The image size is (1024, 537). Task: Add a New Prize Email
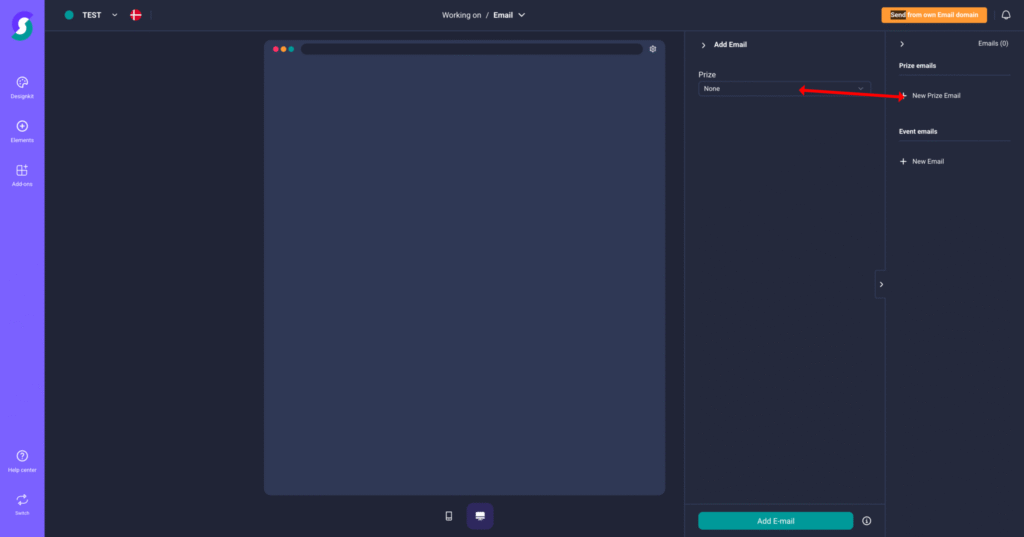[930, 95]
